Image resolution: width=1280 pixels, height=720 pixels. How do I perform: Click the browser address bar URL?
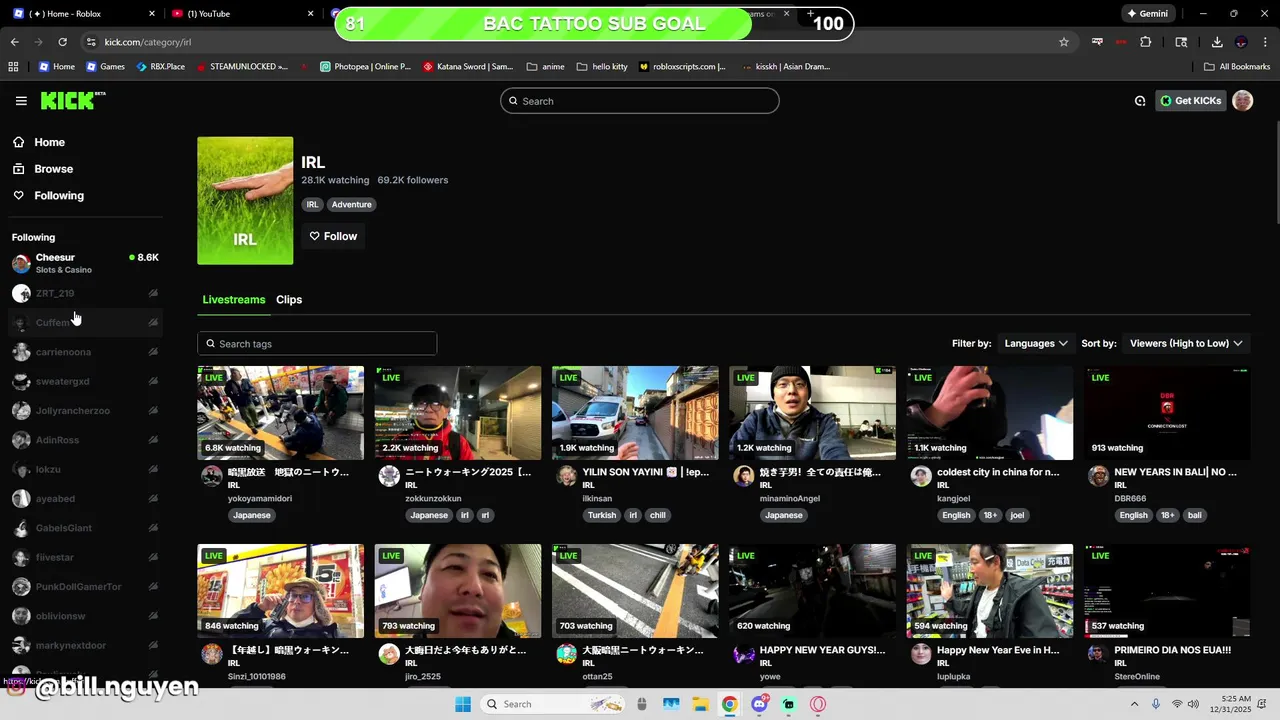(x=147, y=42)
